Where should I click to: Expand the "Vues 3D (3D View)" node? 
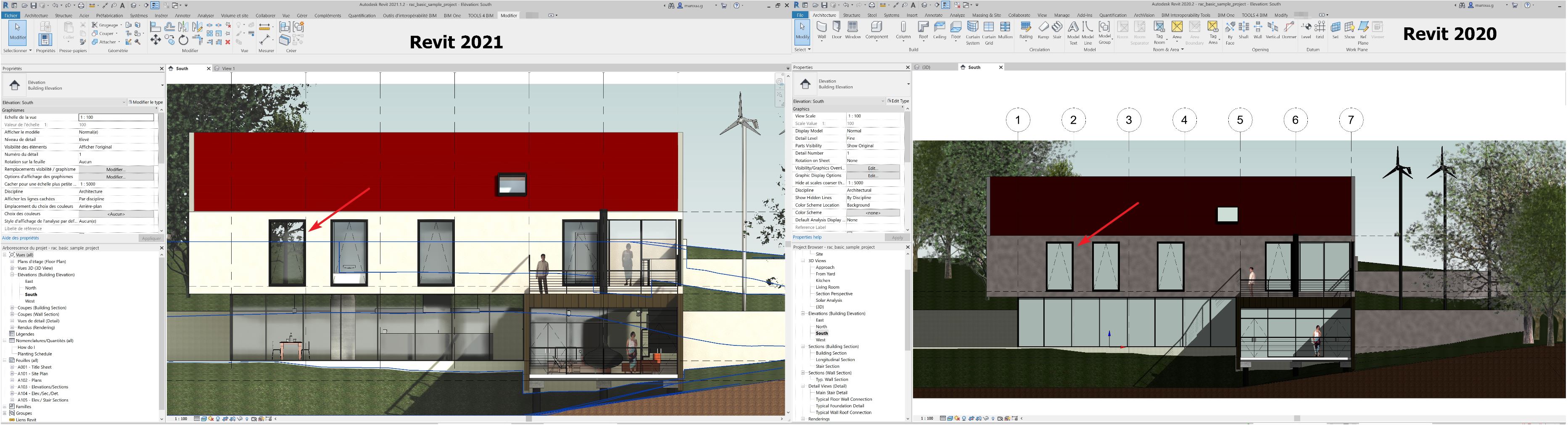tap(12, 268)
